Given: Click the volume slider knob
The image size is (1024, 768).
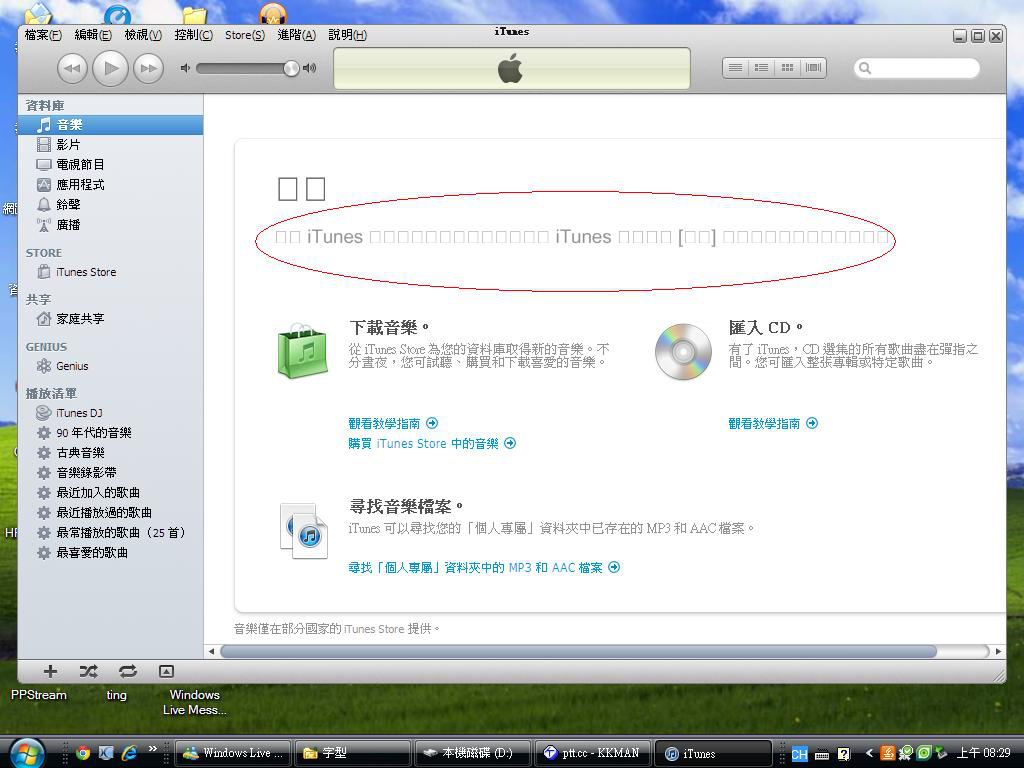Looking at the screenshot, I should click(x=291, y=68).
